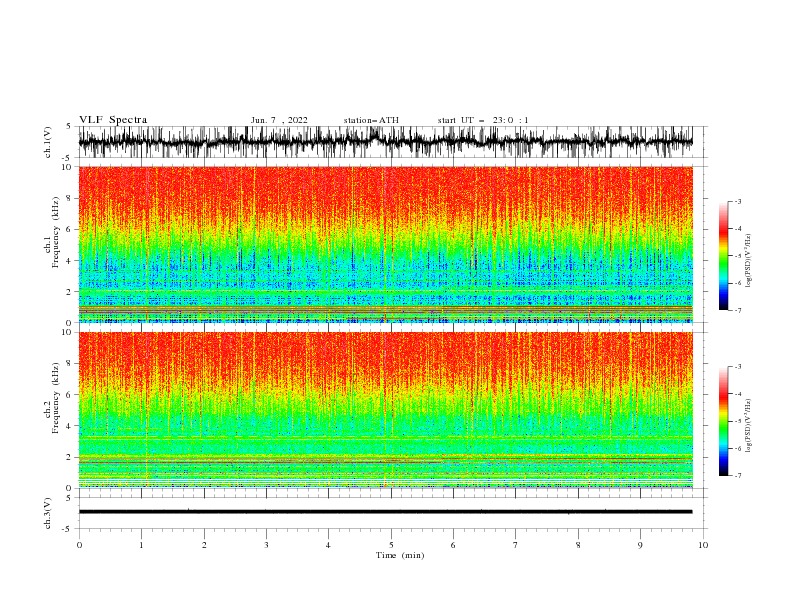
Task: Click the "8" tick on the time axis
Action: pos(578,545)
